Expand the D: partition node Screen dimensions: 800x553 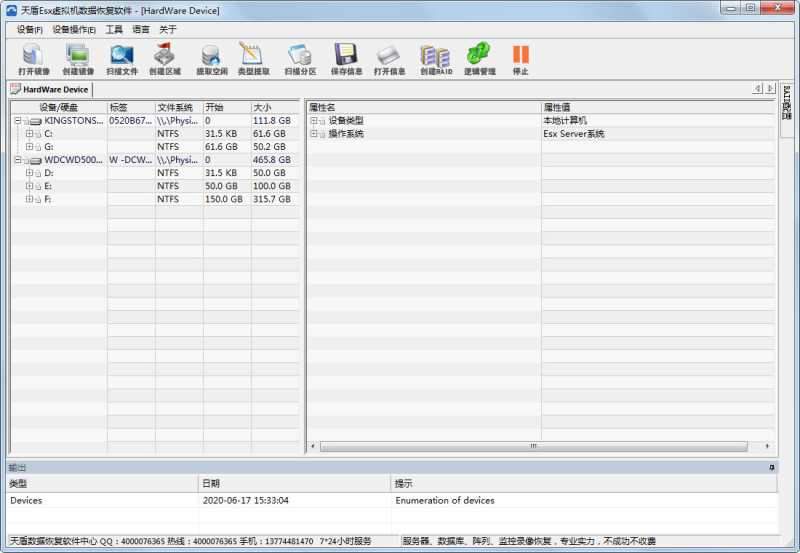29,173
